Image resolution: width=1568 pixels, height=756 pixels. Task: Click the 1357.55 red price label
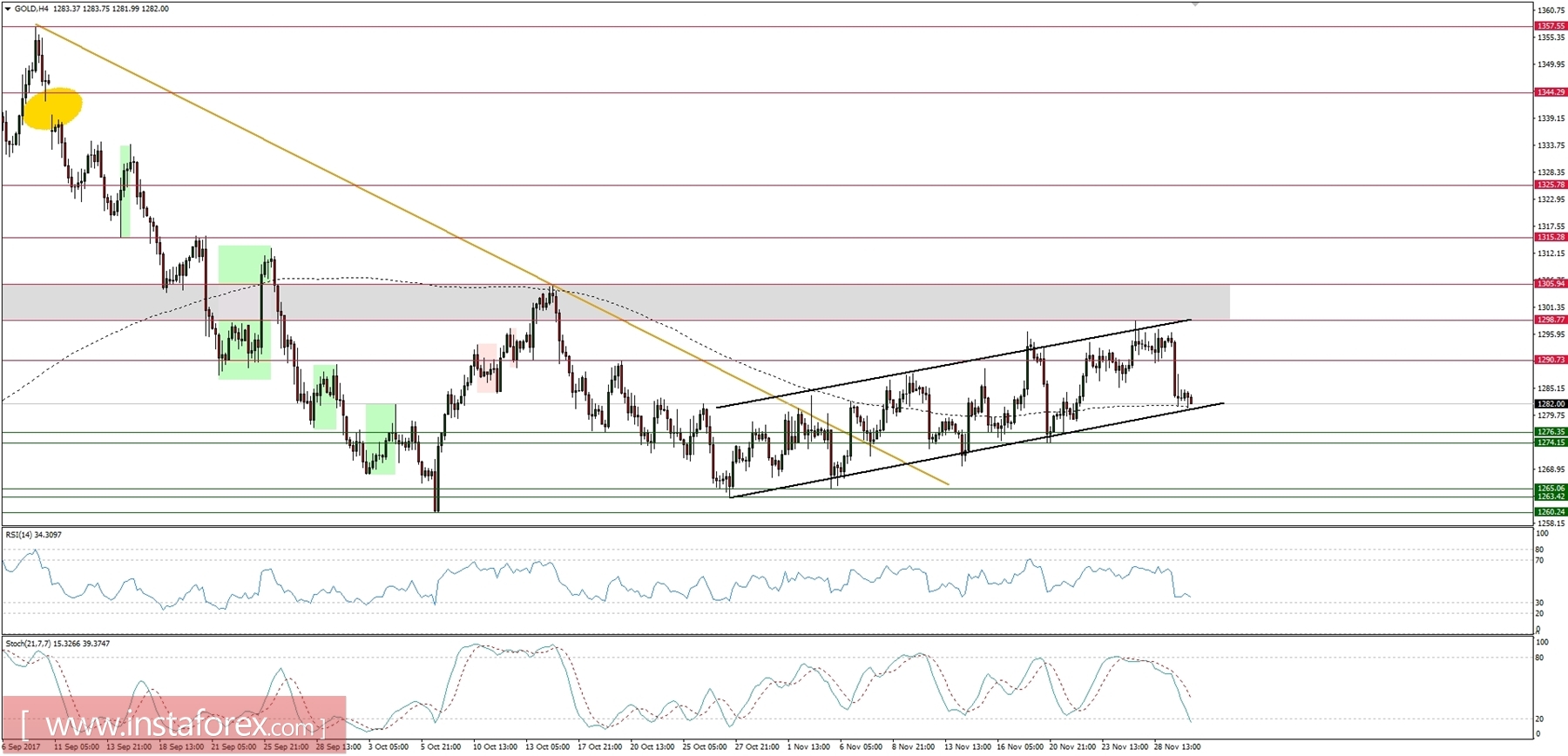coord(1551,26)
